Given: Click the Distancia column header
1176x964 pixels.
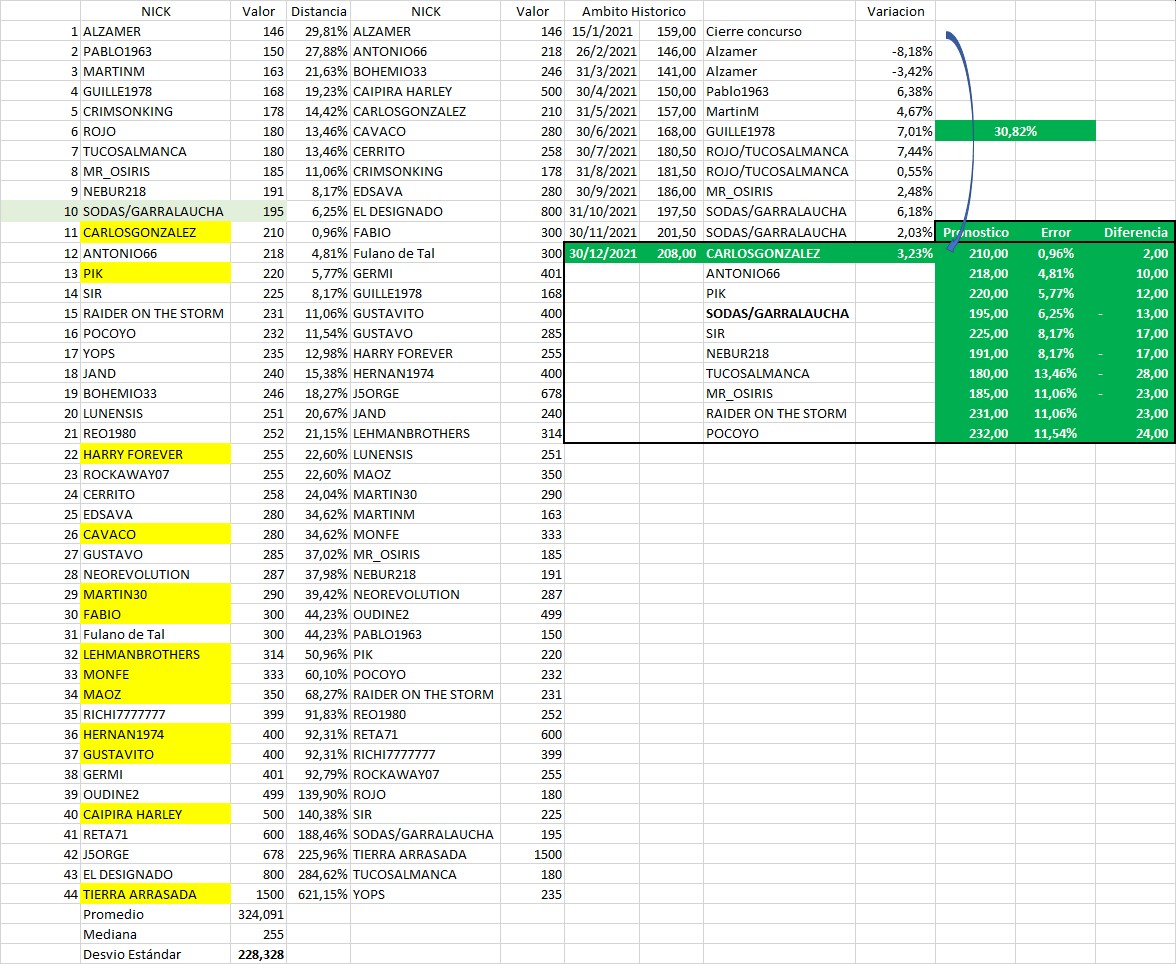Looking at the screenshot, I should 317,11.
